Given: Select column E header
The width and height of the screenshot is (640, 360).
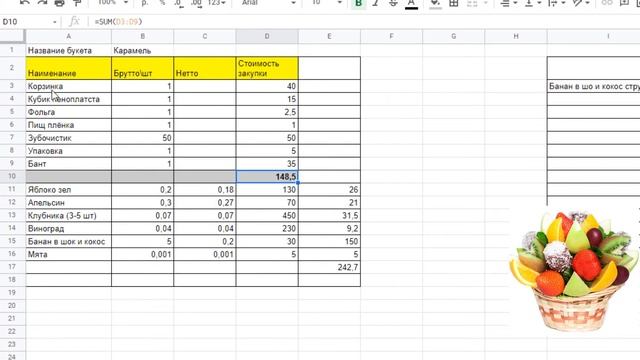Looking at the screenshot, I should 329,36.
